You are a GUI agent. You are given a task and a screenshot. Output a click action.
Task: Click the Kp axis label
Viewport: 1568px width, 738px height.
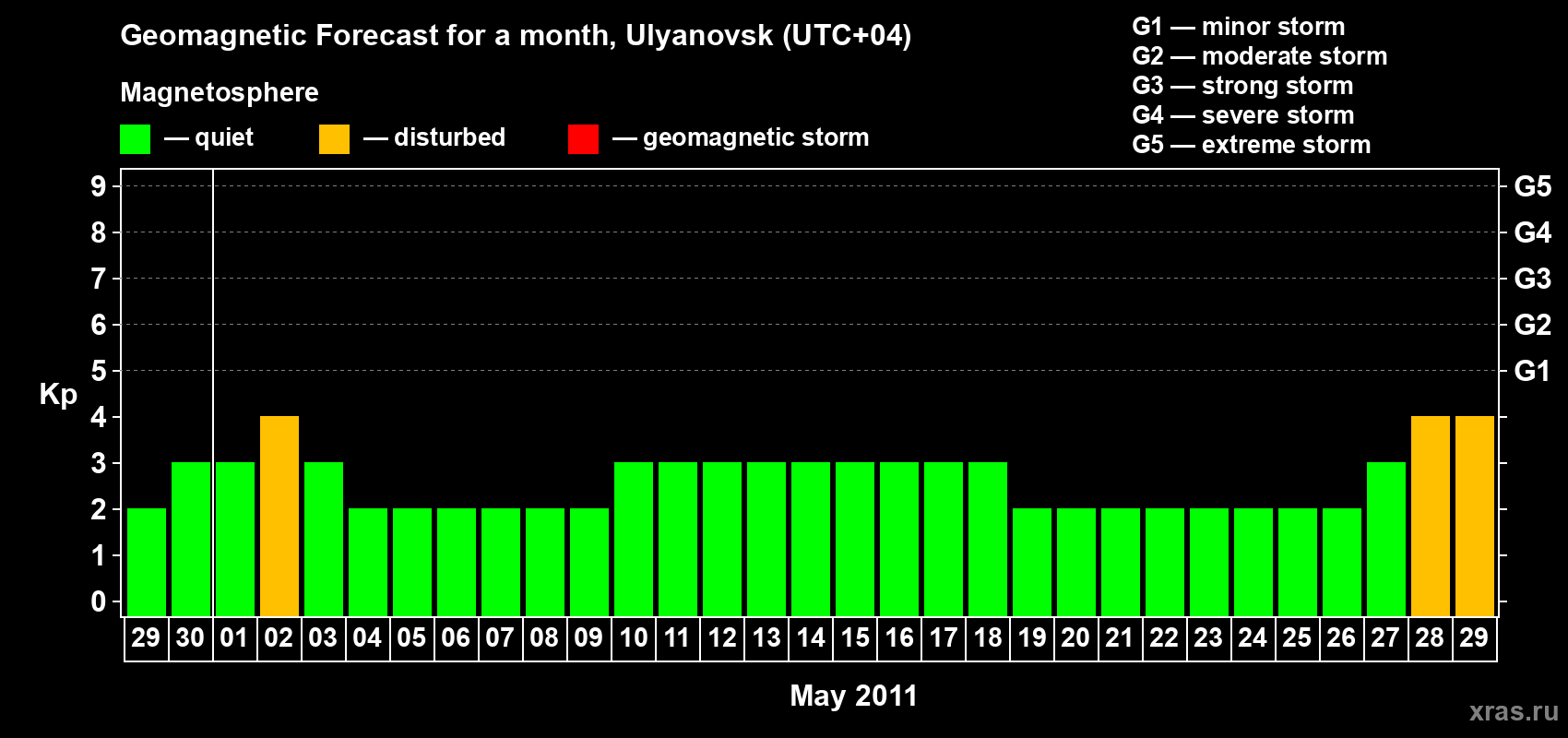[x=58, y=395]
